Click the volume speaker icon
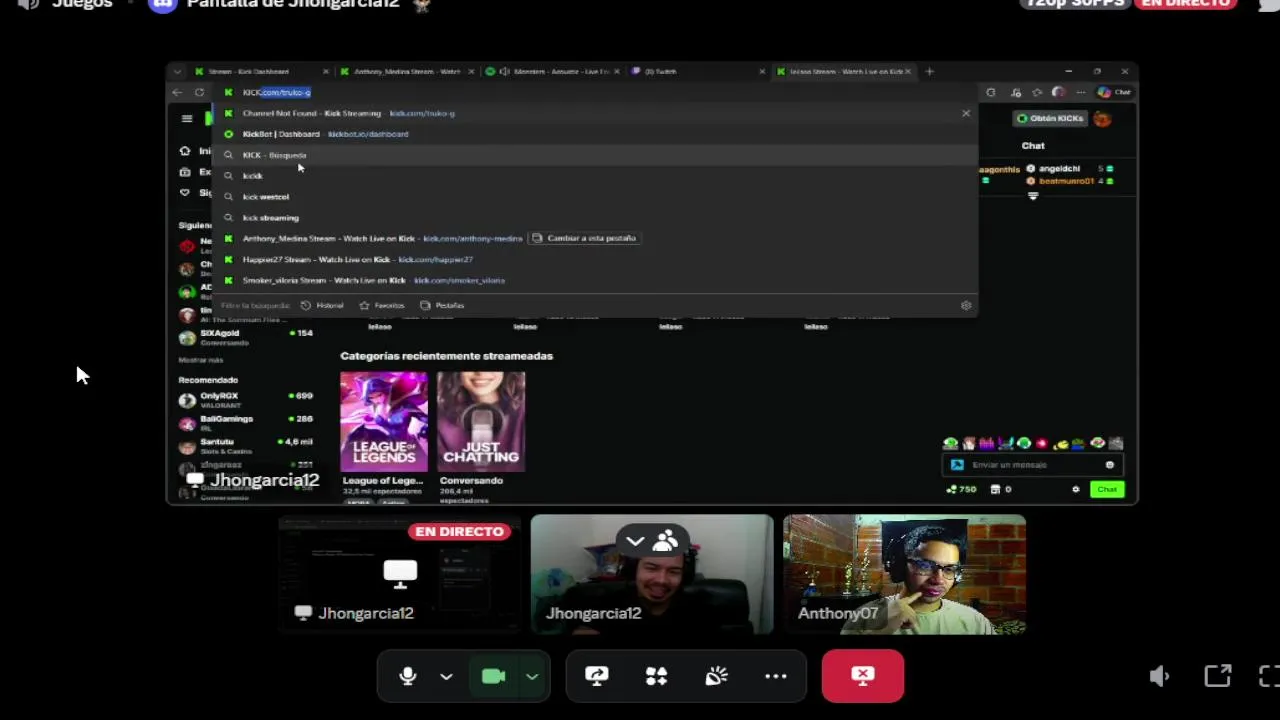Image resolution: width=1280 pixels, height=720 pixels. pyautogui.click(x=1159, y=677)
